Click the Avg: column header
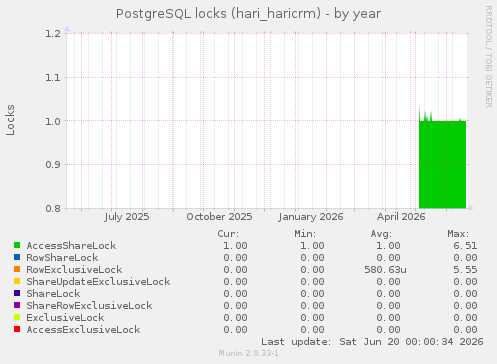 pyautogui.click(x=381, y=234)
